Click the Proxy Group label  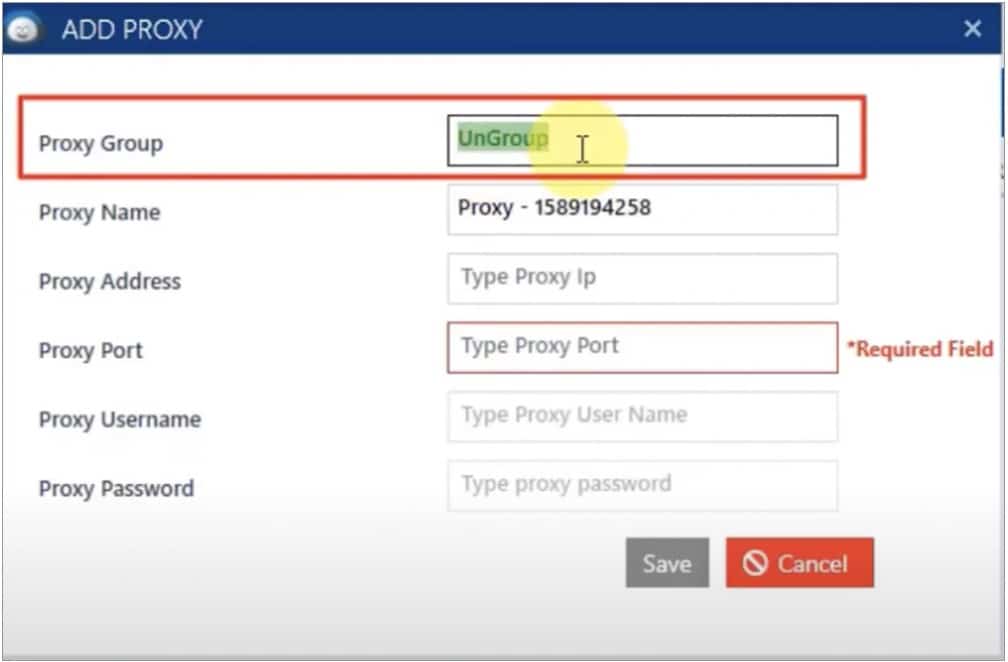click(101, 143)
